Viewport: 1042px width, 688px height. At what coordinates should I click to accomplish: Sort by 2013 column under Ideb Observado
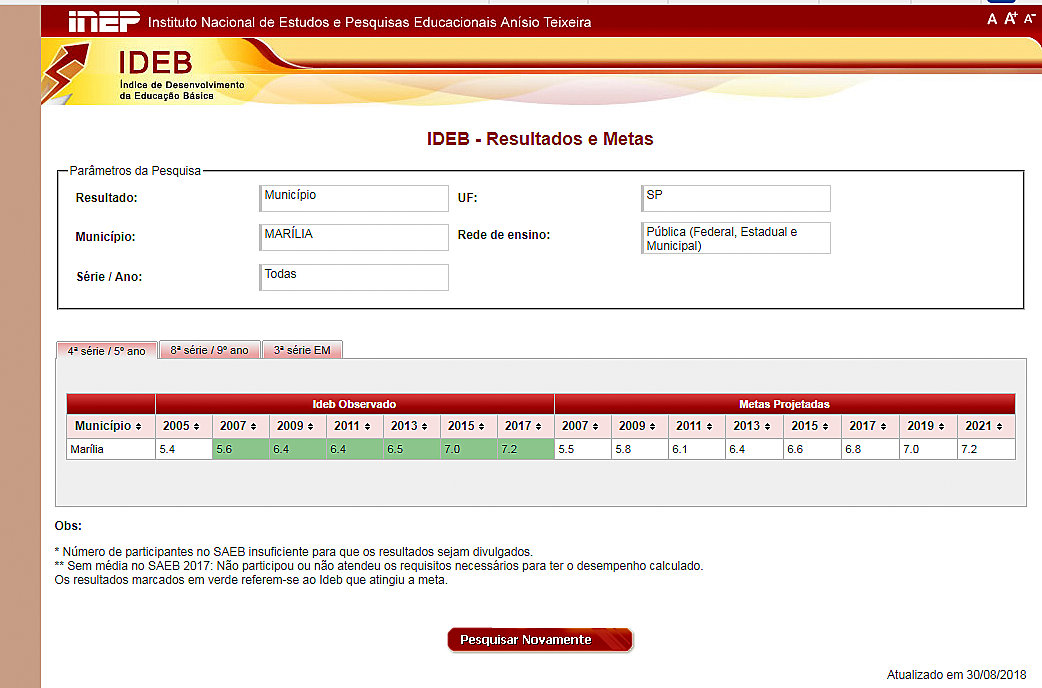click(x=411, y=426)
